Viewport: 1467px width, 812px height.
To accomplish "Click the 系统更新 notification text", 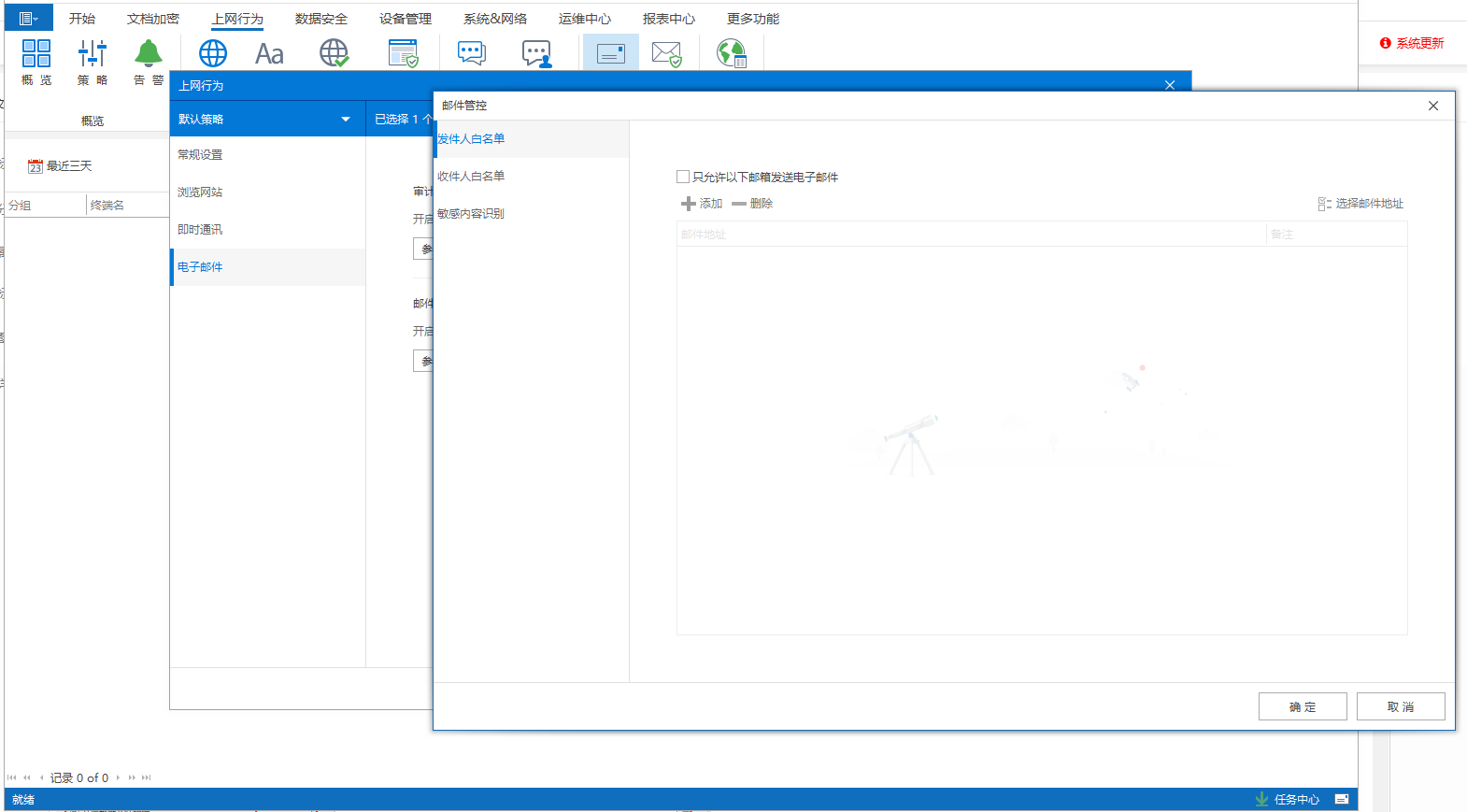I will (1420, 43).
